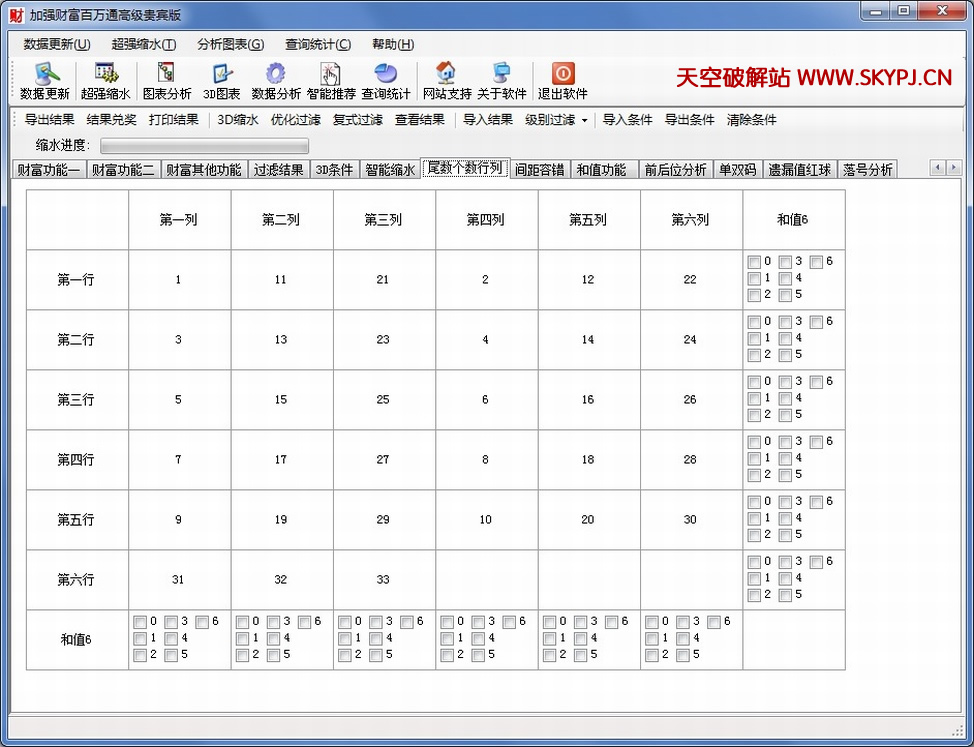974x747 pixels.
Task: Tick checkbox 6 in 第三行 和值6
Action: [x=816, y=382]
